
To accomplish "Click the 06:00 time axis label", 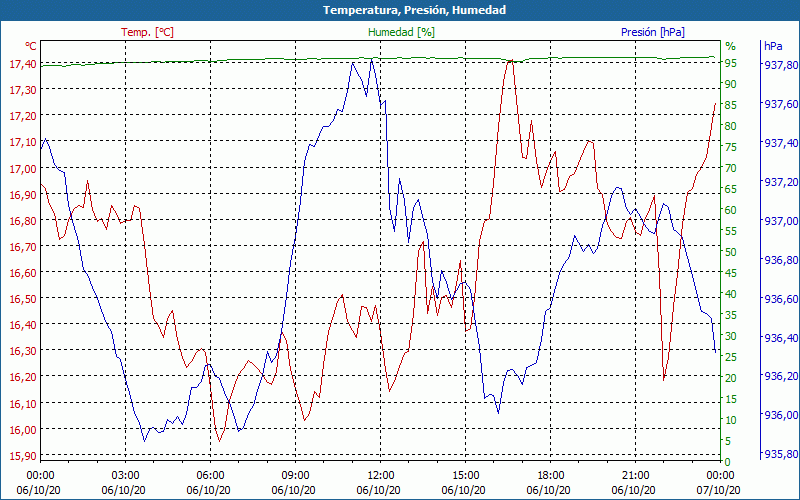I will pos(210,476).
